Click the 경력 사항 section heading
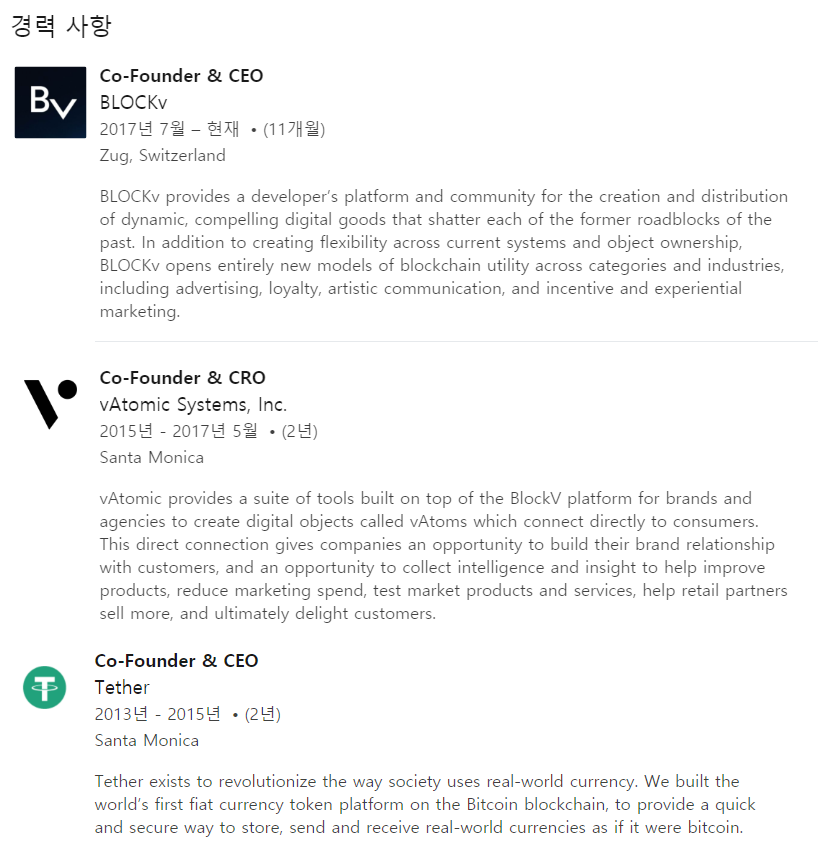This screenshot has width=818, height=853. [61, 26]
